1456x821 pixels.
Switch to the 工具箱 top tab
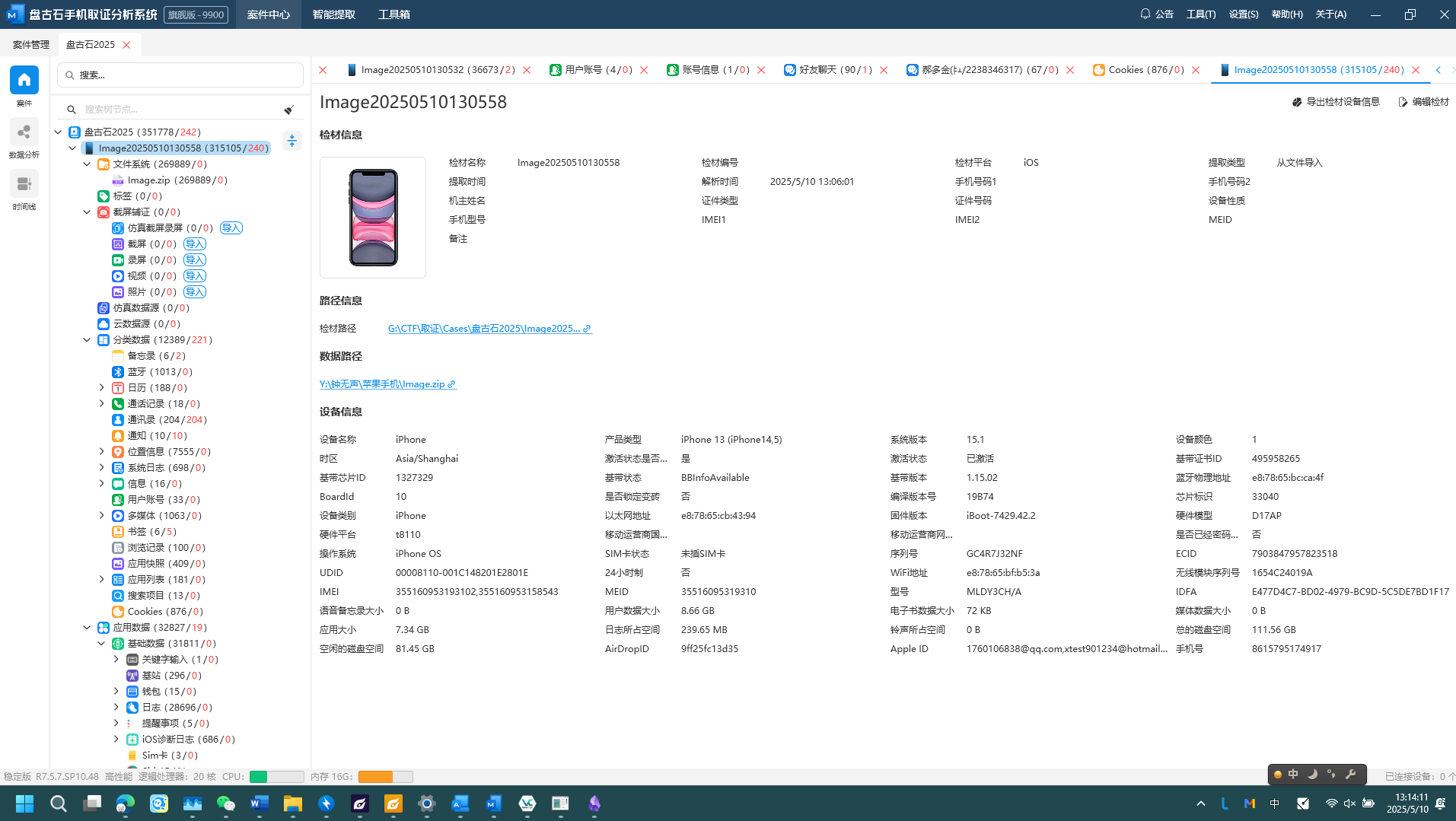coord(394,14)
